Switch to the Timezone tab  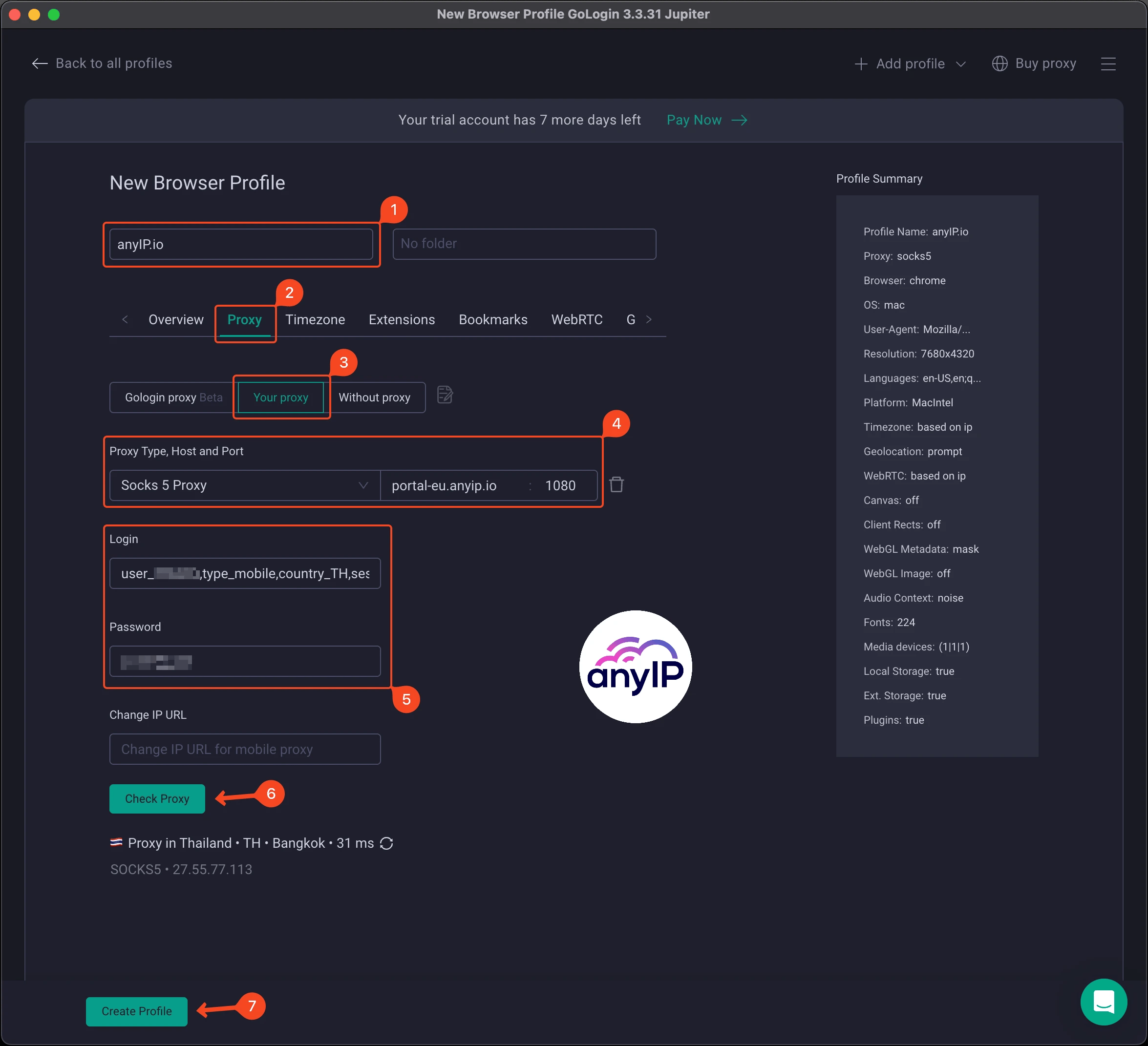(x=314, y=319)
